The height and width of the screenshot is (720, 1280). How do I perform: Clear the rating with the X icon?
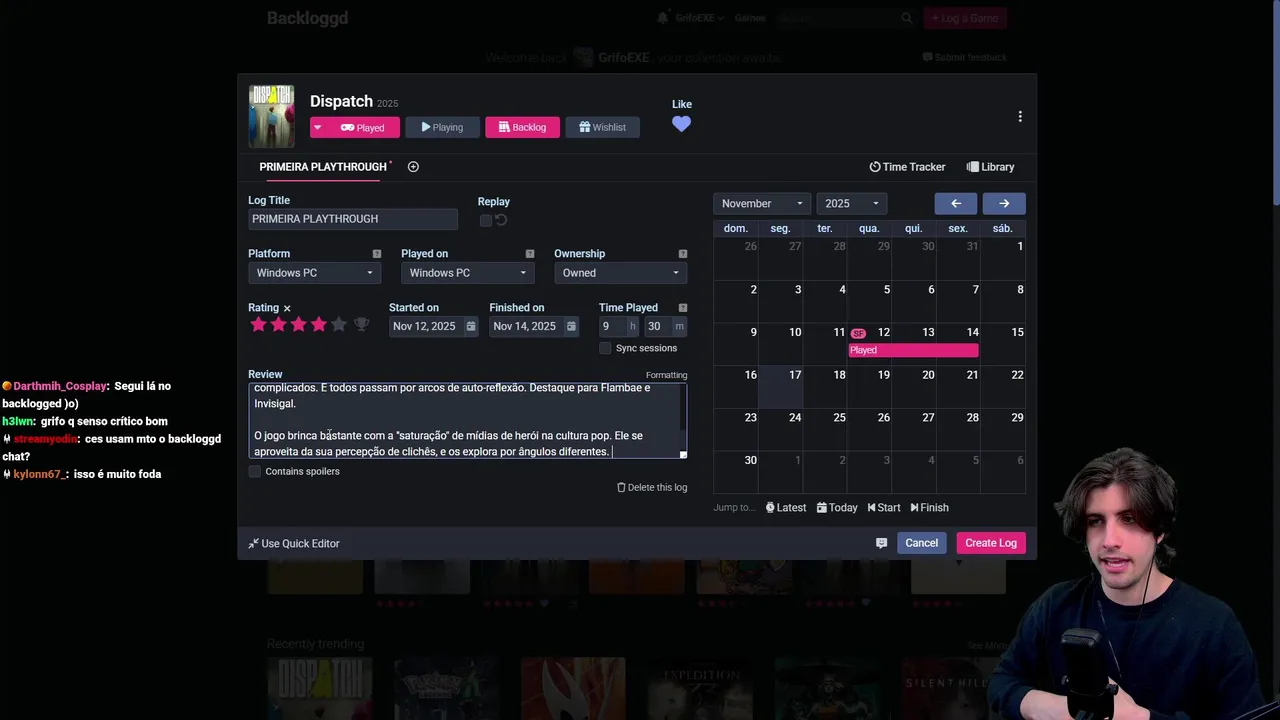click(287, 309)
